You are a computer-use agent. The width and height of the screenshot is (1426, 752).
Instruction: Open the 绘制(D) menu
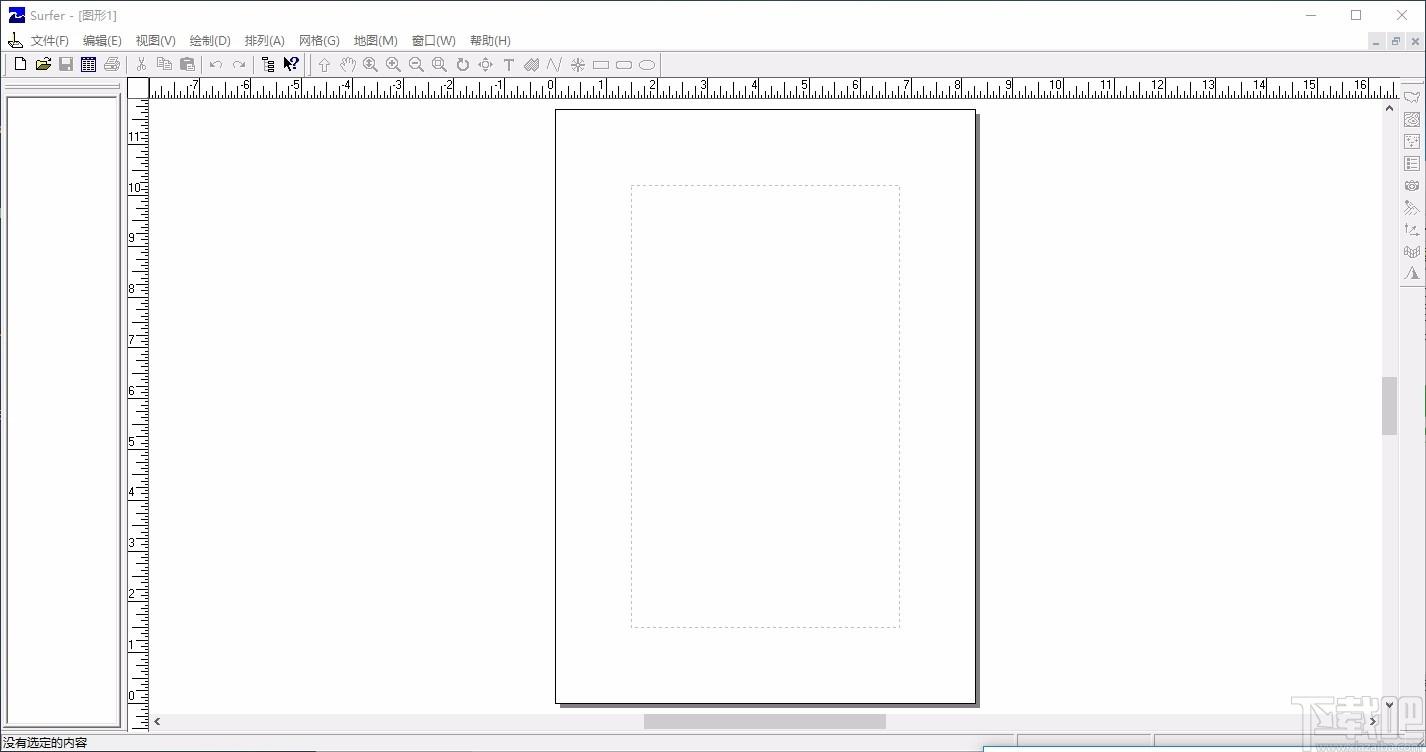[x=210, y=41]
